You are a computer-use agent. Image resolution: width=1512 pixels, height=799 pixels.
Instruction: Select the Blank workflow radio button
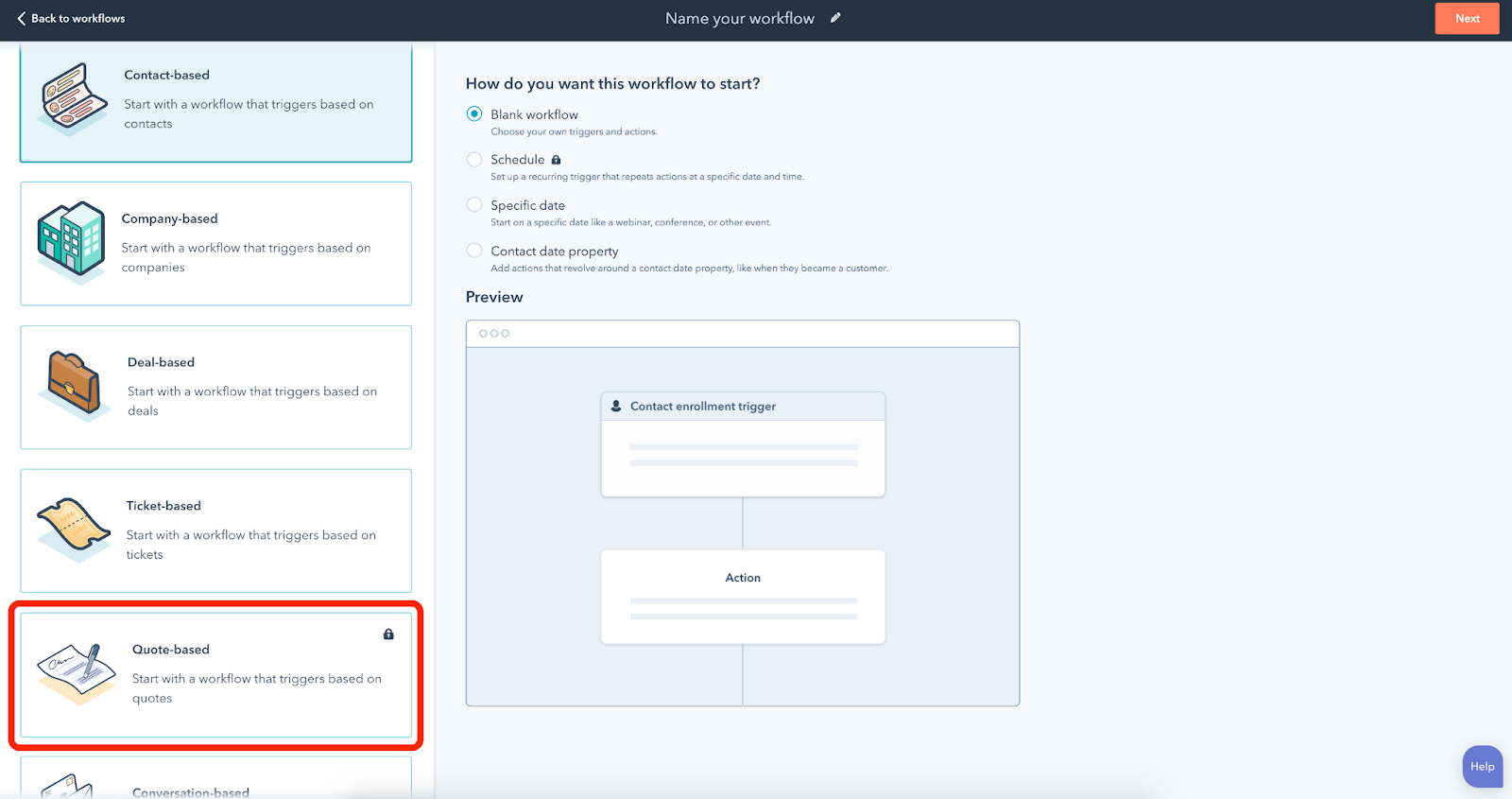pyautogui.click(x=474, y=113)
